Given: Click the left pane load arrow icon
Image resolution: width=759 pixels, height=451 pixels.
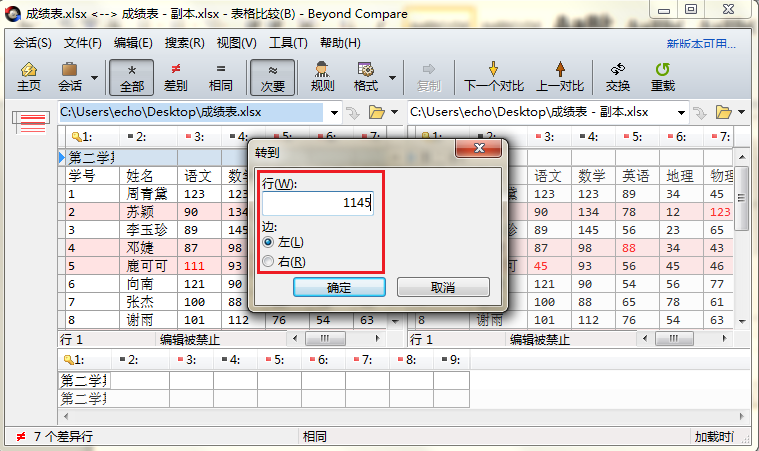Looking at the screenshot, I should (353, 113).
